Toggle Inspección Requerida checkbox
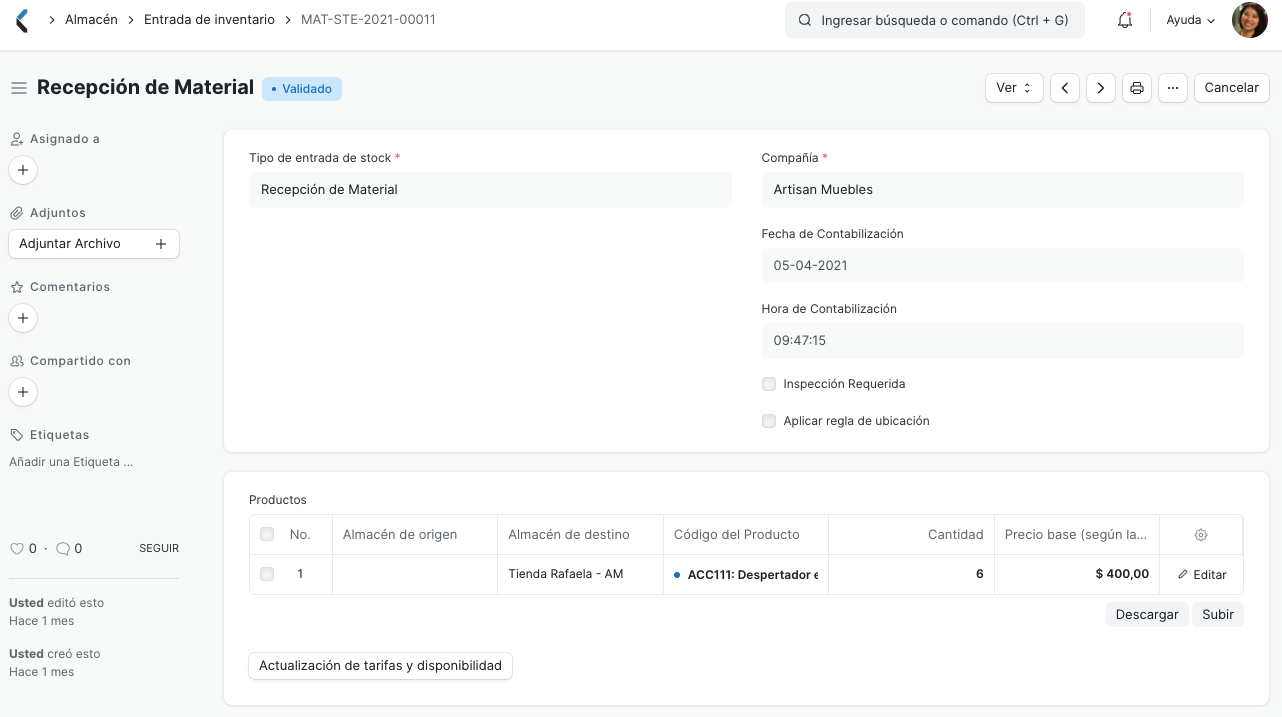Image resolution: width=1282 pixels, height=717 pixels. tap(769, 384)
